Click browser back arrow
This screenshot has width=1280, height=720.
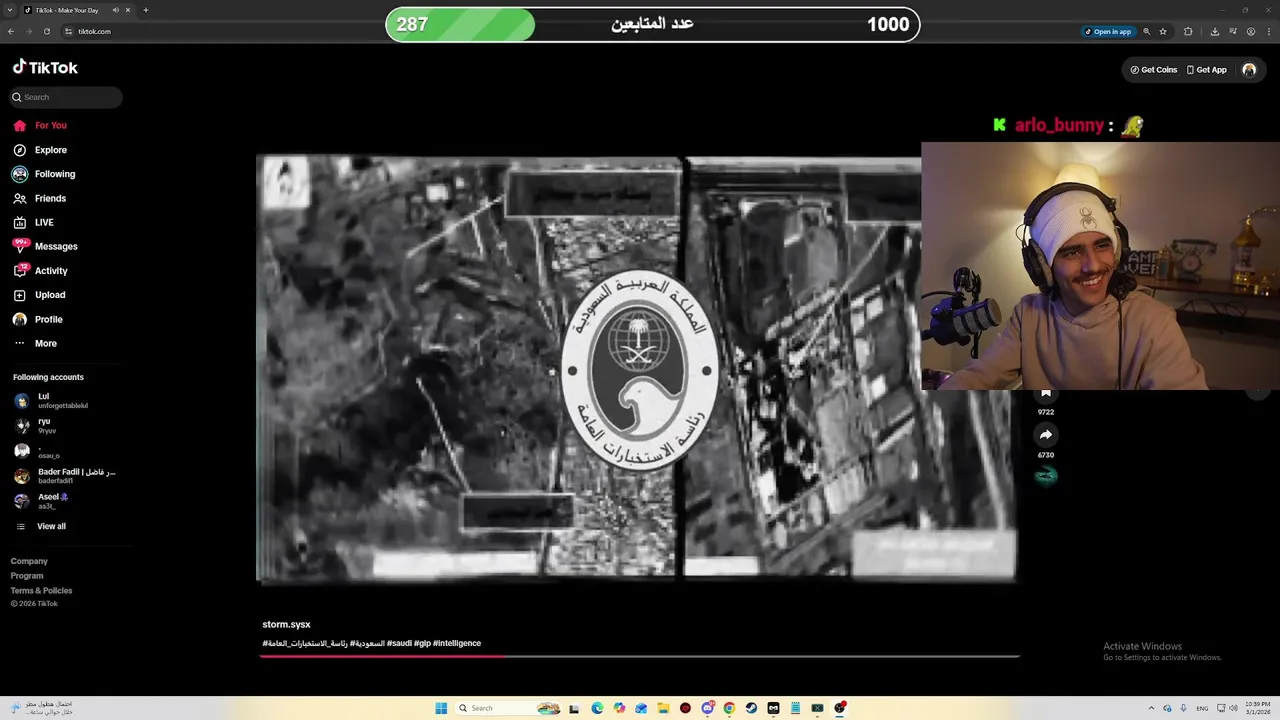point(11,31)
